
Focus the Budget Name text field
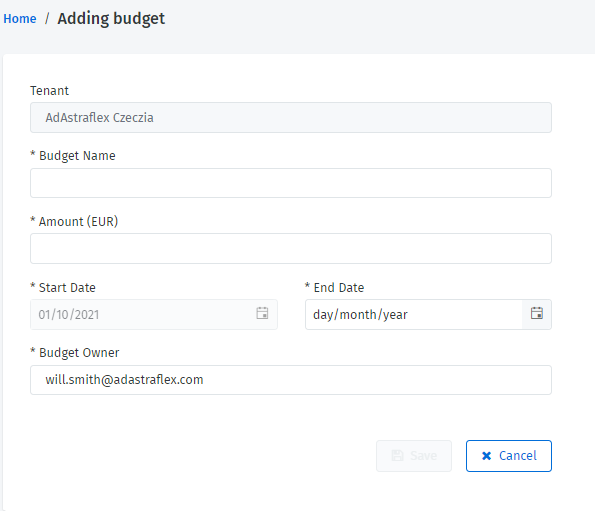[x=291, y=183]
